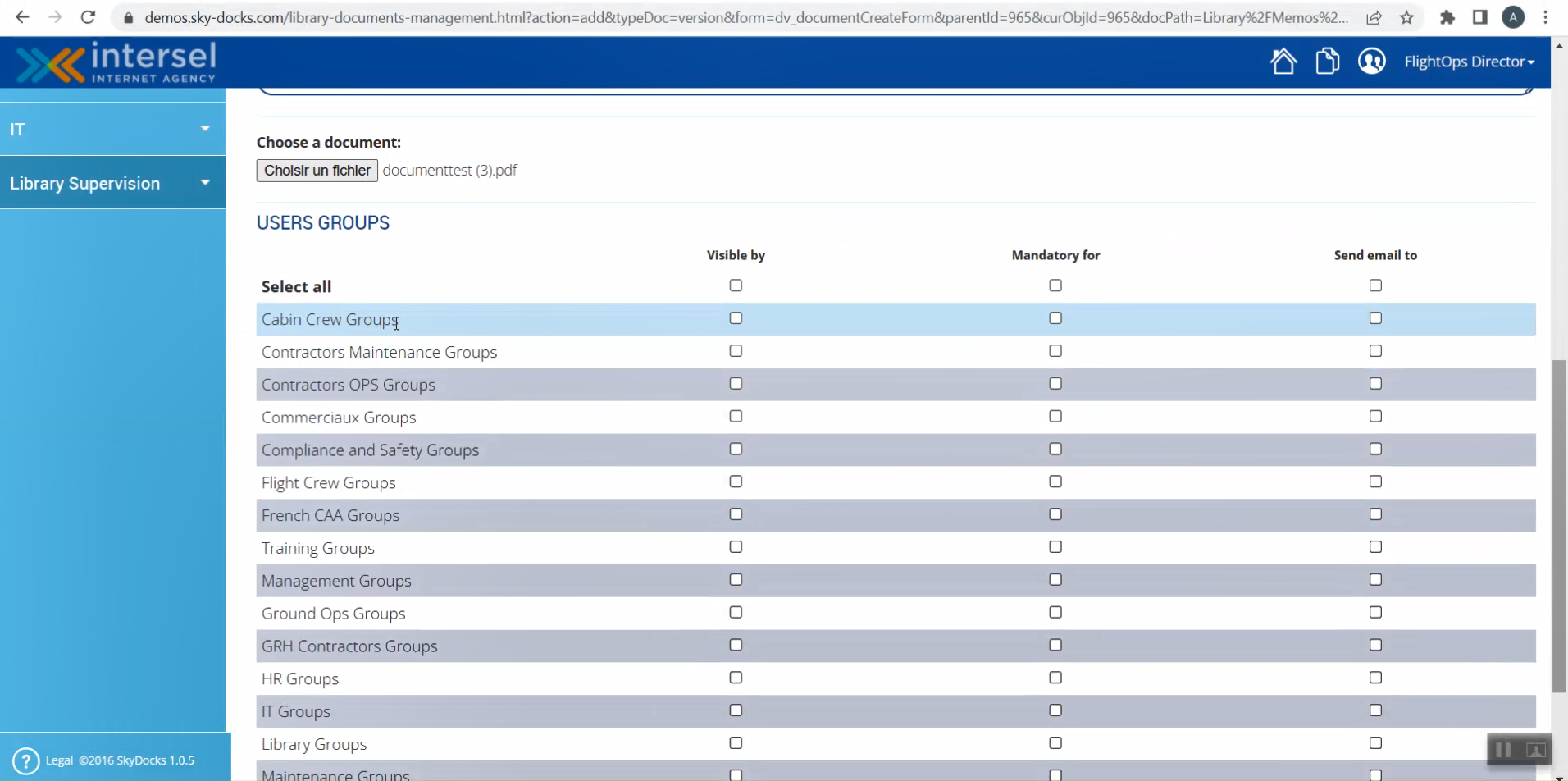
Task: Send email to Cabin Crew Groups
Action: pos(1375,318)
